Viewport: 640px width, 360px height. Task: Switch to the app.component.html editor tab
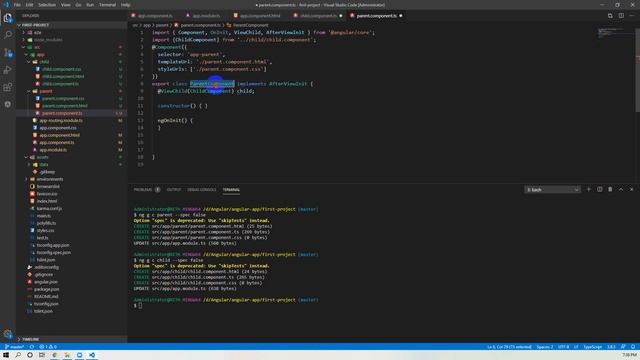[x=260, y=16]
